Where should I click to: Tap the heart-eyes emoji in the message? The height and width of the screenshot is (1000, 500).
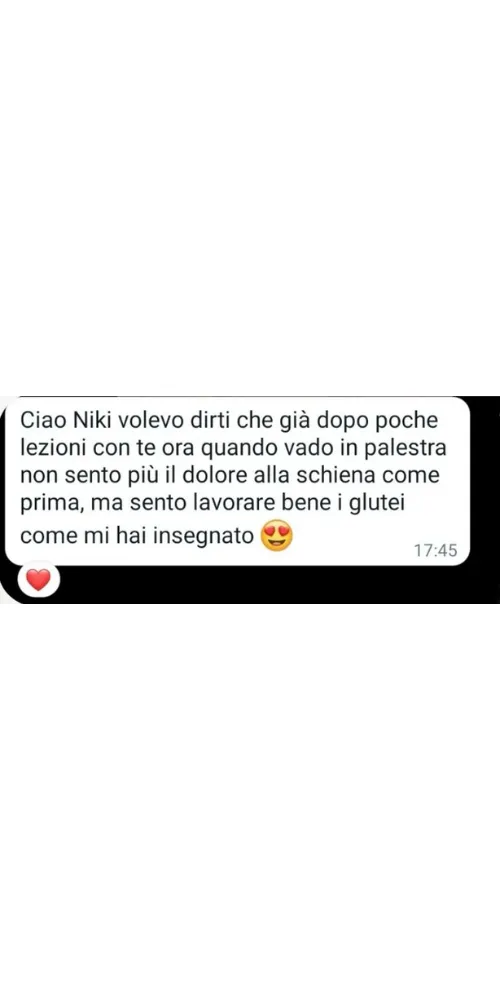(x=277, y=536)
